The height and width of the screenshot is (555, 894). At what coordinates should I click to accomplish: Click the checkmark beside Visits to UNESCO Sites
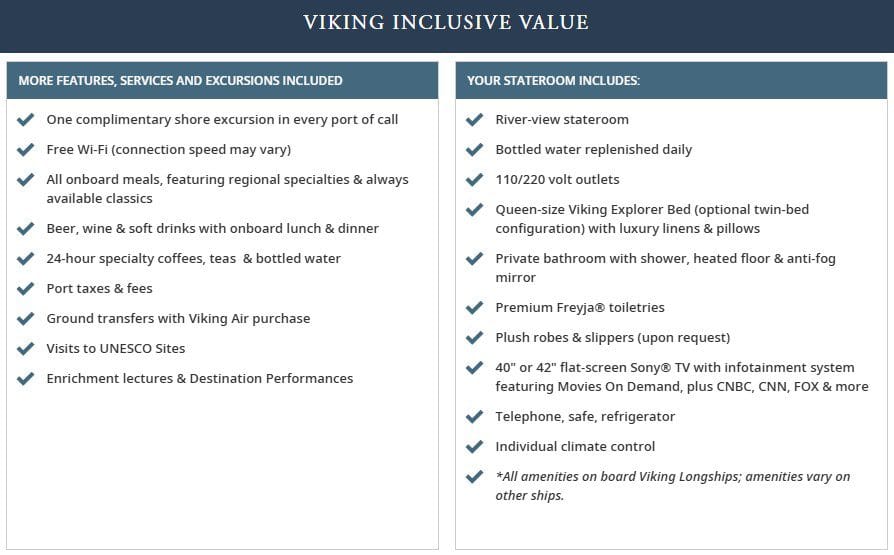pos(26,349)
